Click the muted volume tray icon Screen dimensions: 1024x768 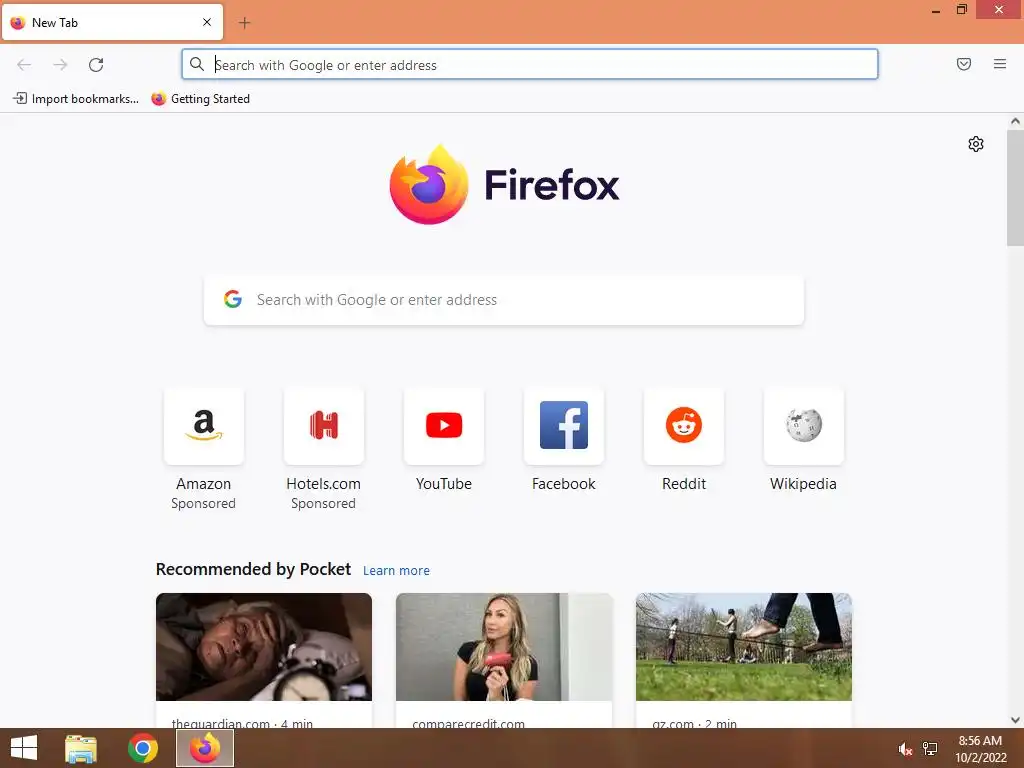coord(905,749)
